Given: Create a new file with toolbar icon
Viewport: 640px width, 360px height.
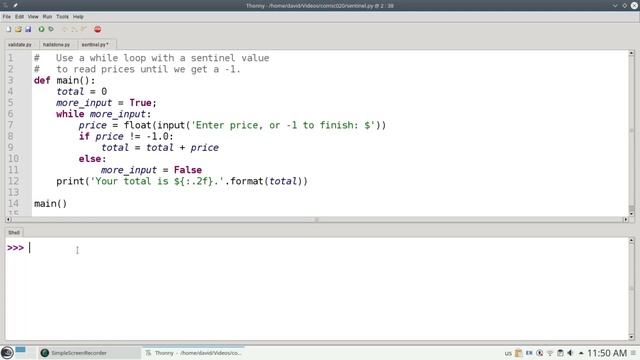Looking at the screenshot, I should pos(9,29).
